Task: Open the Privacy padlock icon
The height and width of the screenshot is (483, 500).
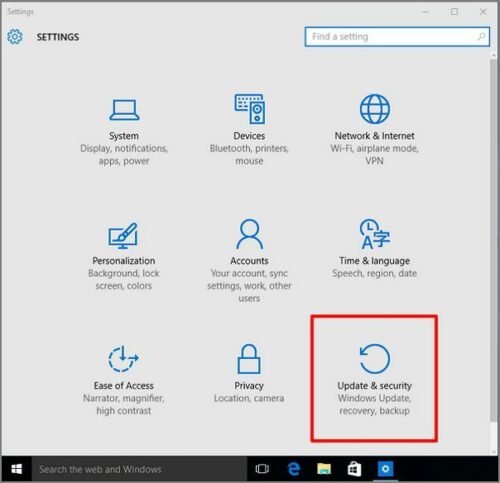Action: [249, 359]
